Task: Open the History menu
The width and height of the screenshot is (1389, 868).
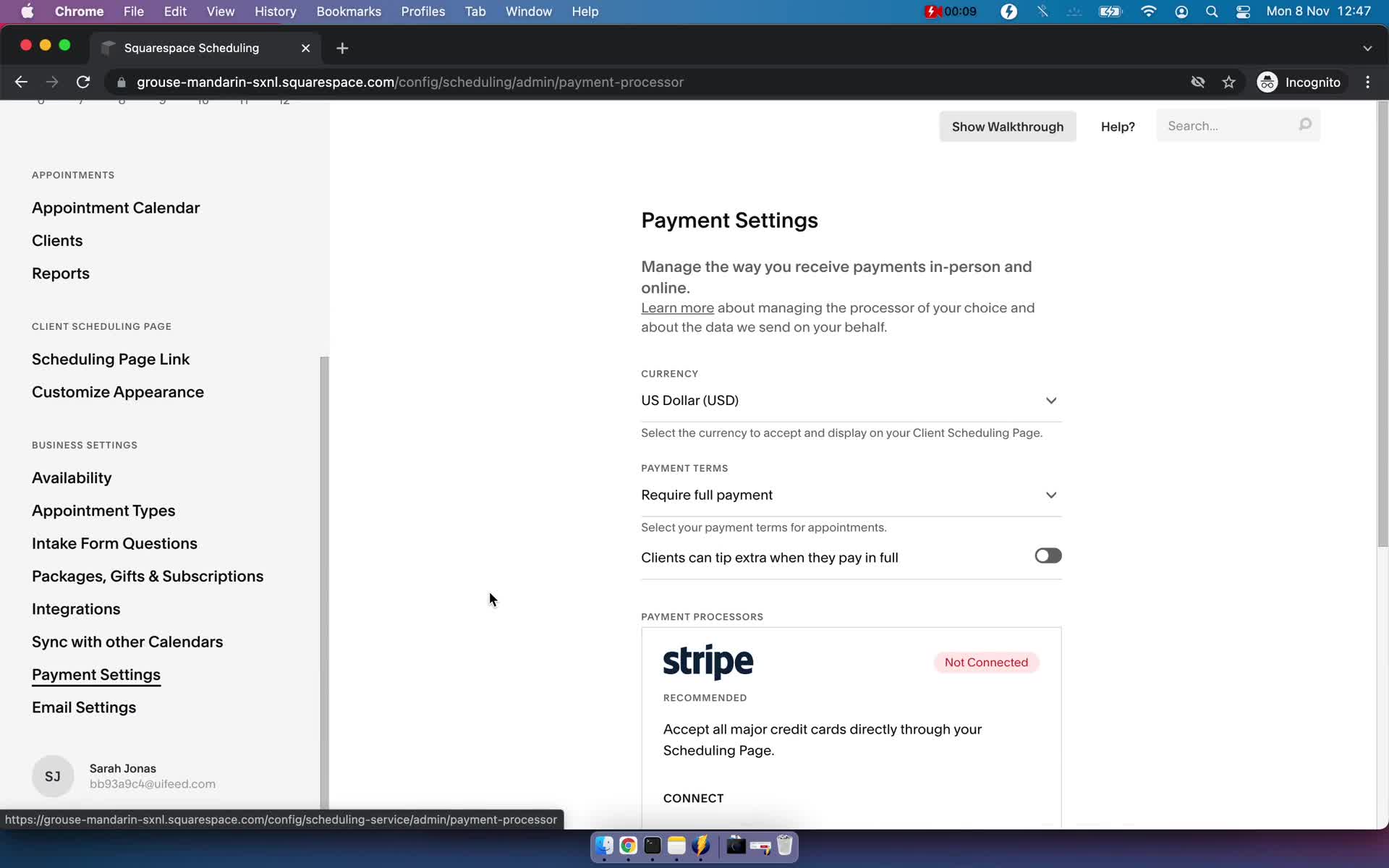Action: (x=275, y=12)
